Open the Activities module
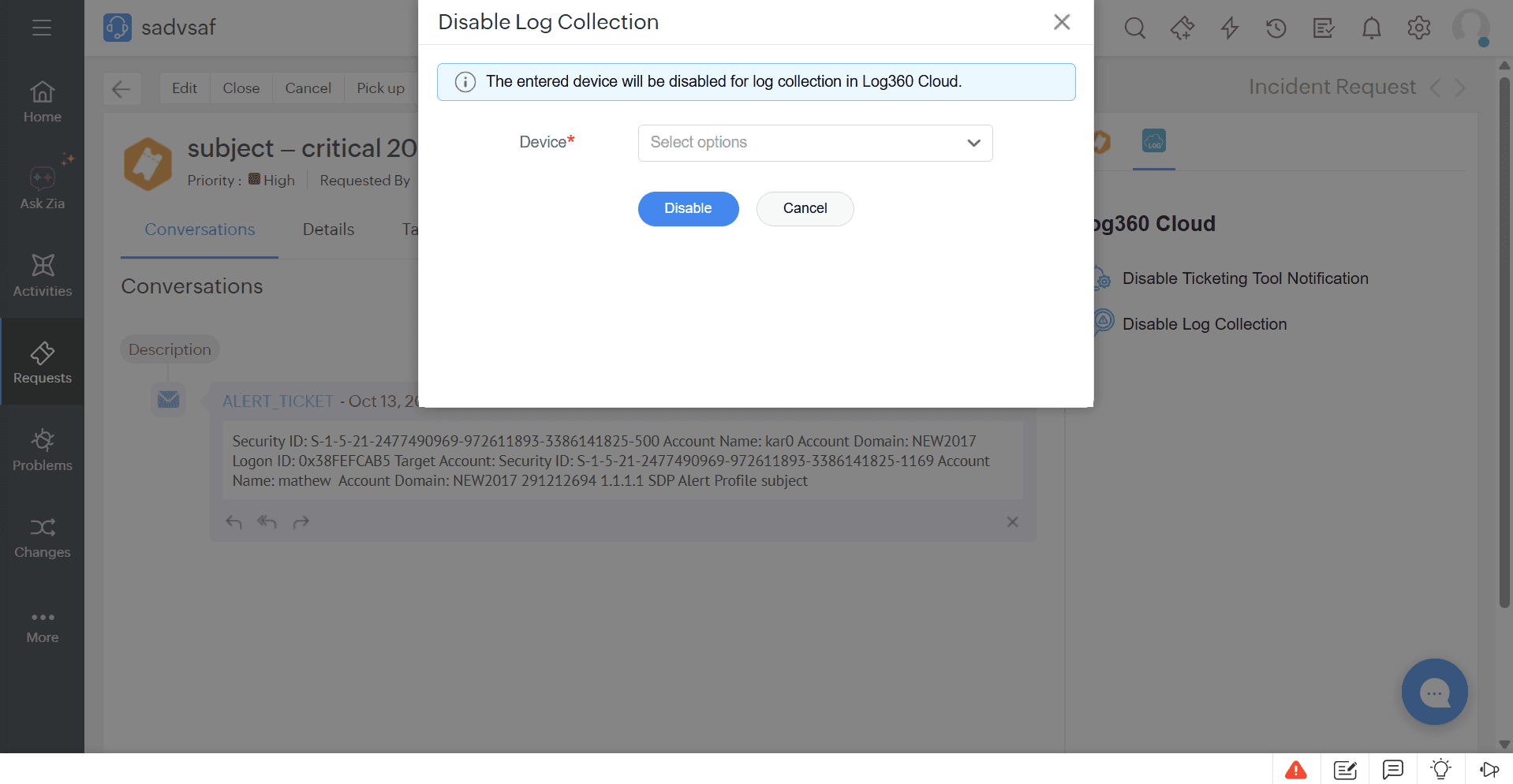Viewport: 1513px width, 784px height. [42, 276]
